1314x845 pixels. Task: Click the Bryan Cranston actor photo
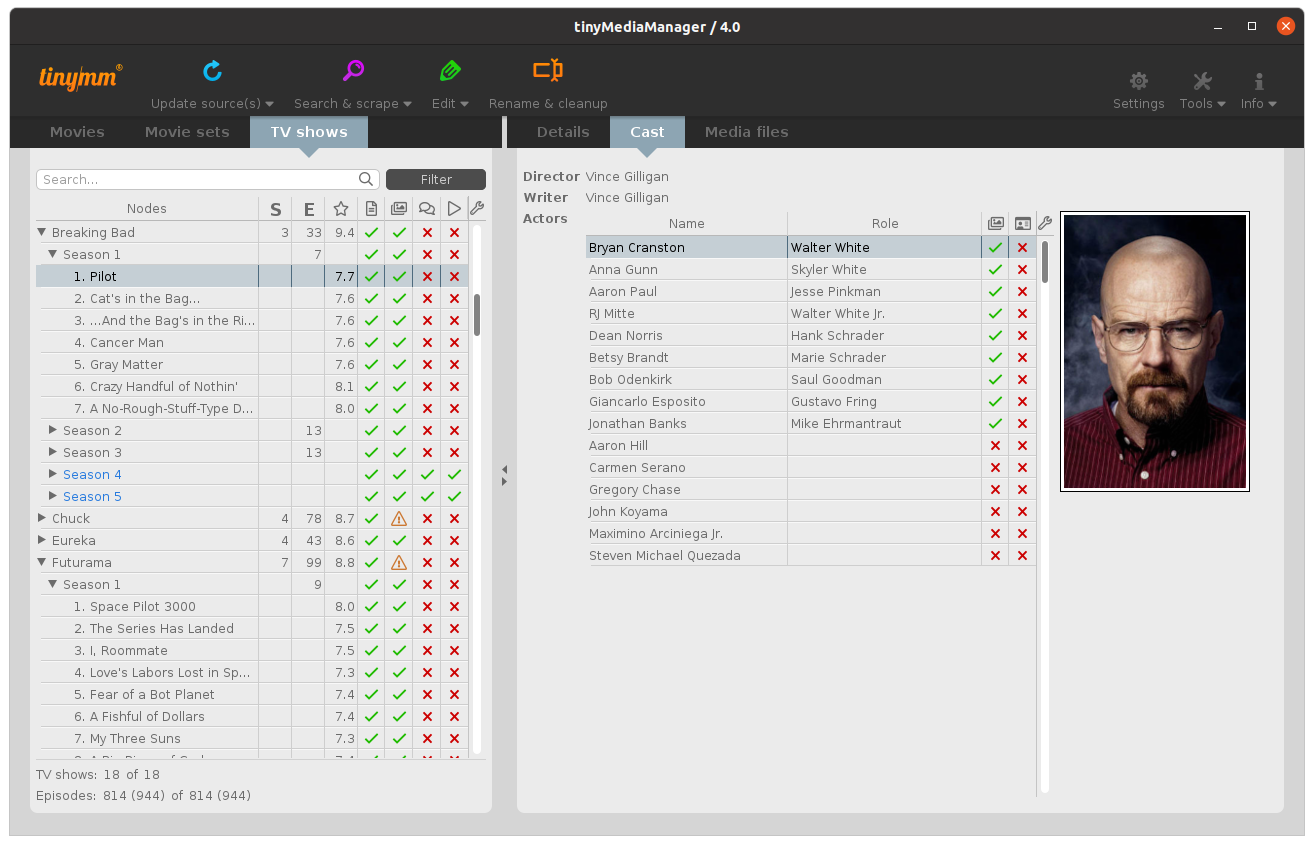tap(1154, 352)
